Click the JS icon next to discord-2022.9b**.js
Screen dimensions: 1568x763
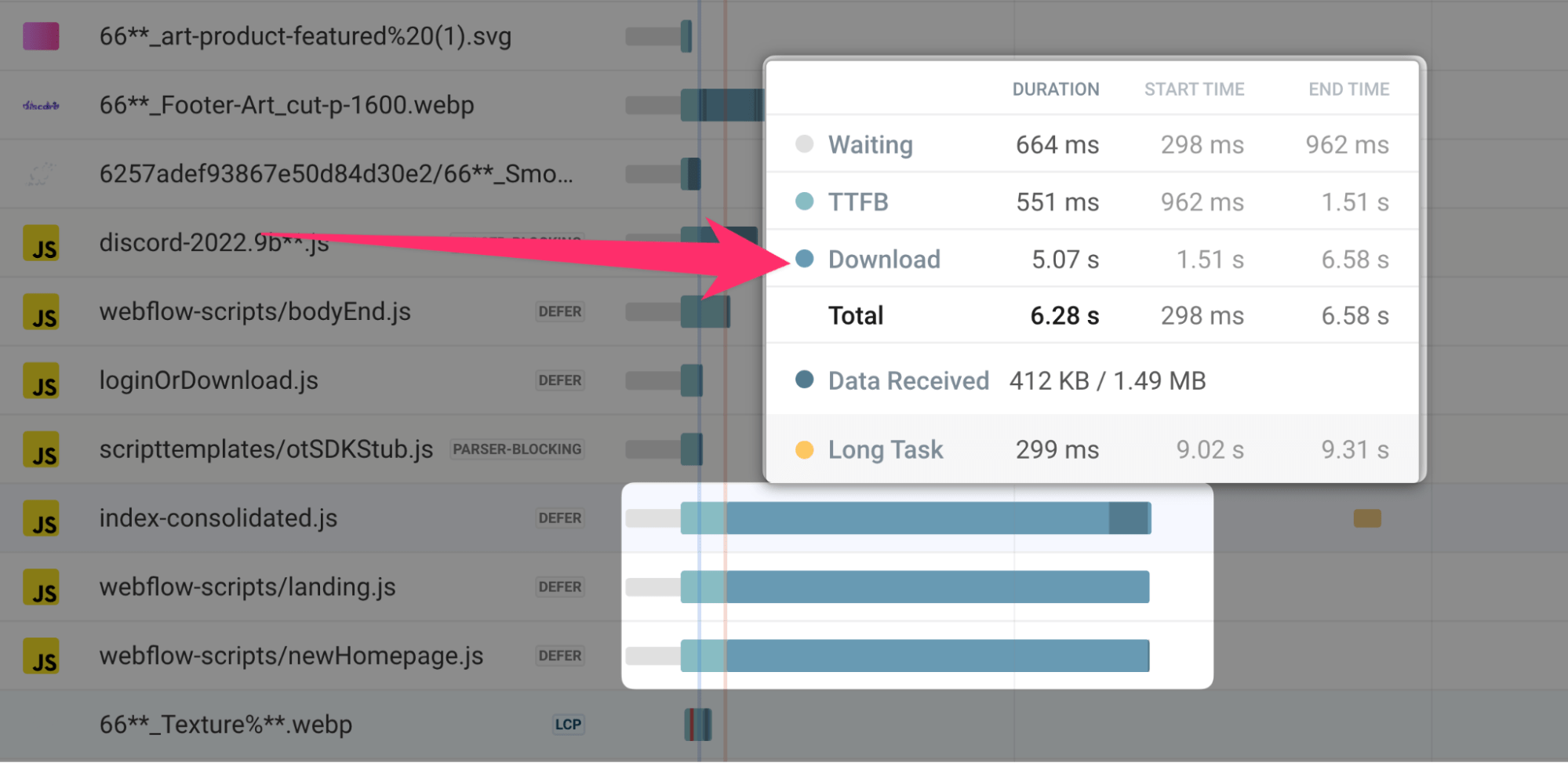[x=42, y=243]
